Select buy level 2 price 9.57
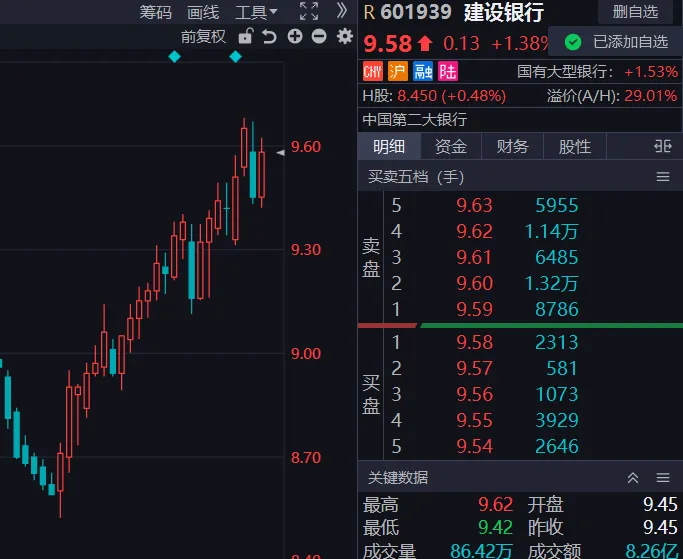The image size is (683, 559). pos(474,369)
